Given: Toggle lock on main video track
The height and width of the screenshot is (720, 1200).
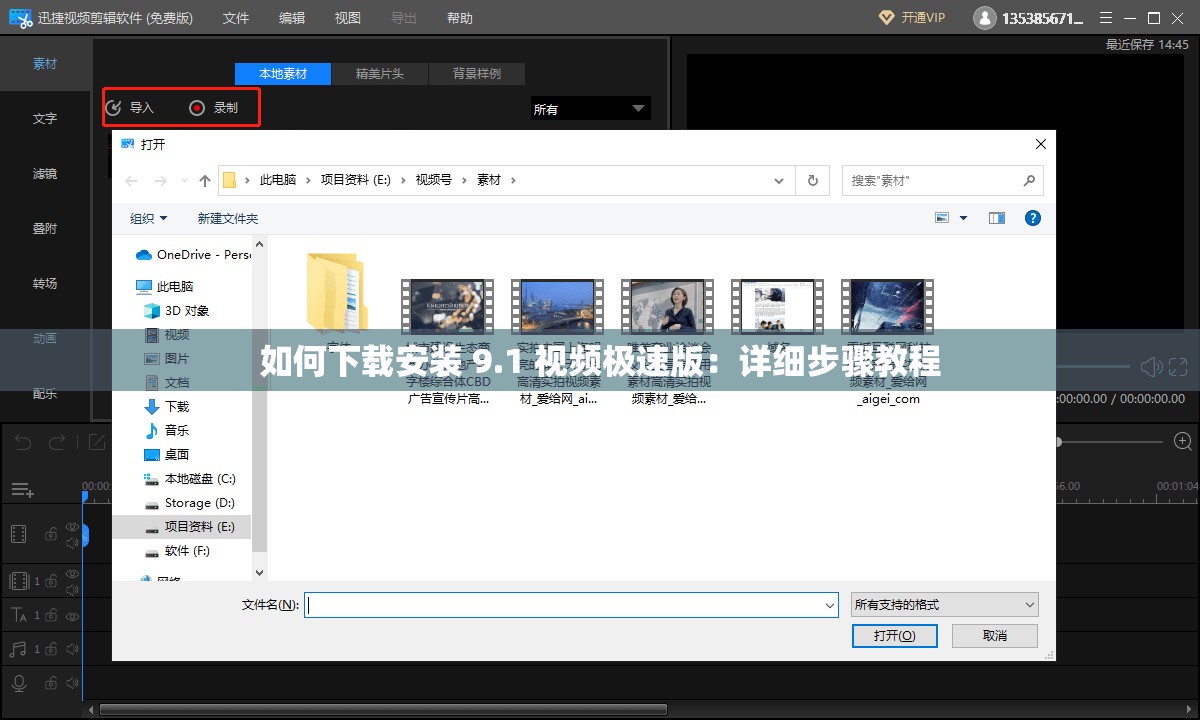Looking at the screenshot, I should [51, 535].
